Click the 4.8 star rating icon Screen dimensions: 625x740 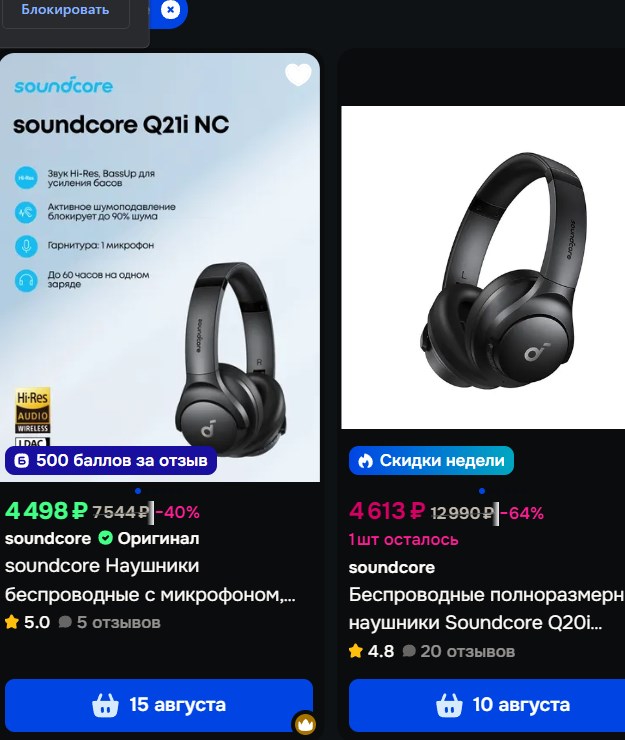tap(355, 652)
